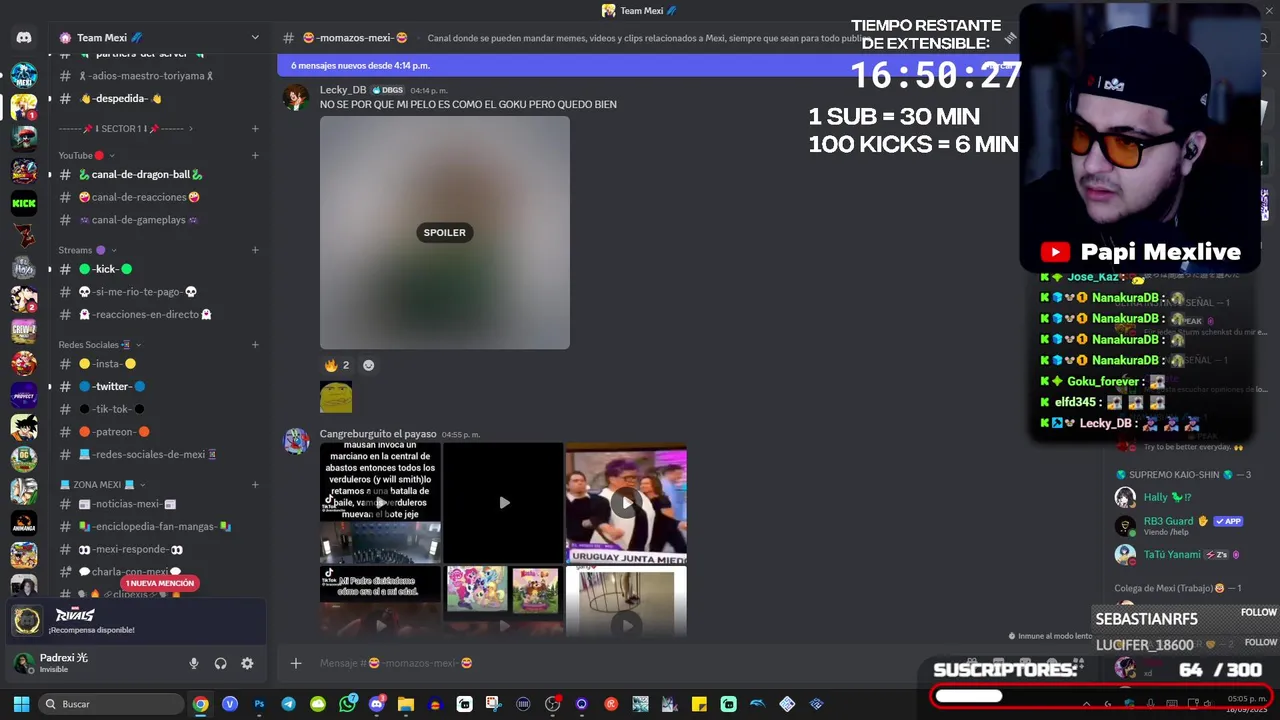Image resolution: width=1280 pixels, height=720 pixels.
Task: Click Cangreburguito el payaso username
Action: pyautogui.click(x=378, y=434)
